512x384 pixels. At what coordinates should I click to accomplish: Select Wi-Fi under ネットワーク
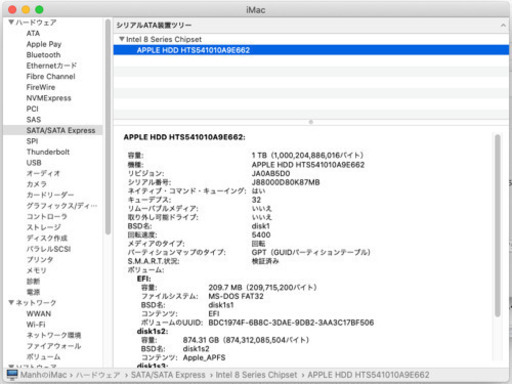tap(36, 324)
